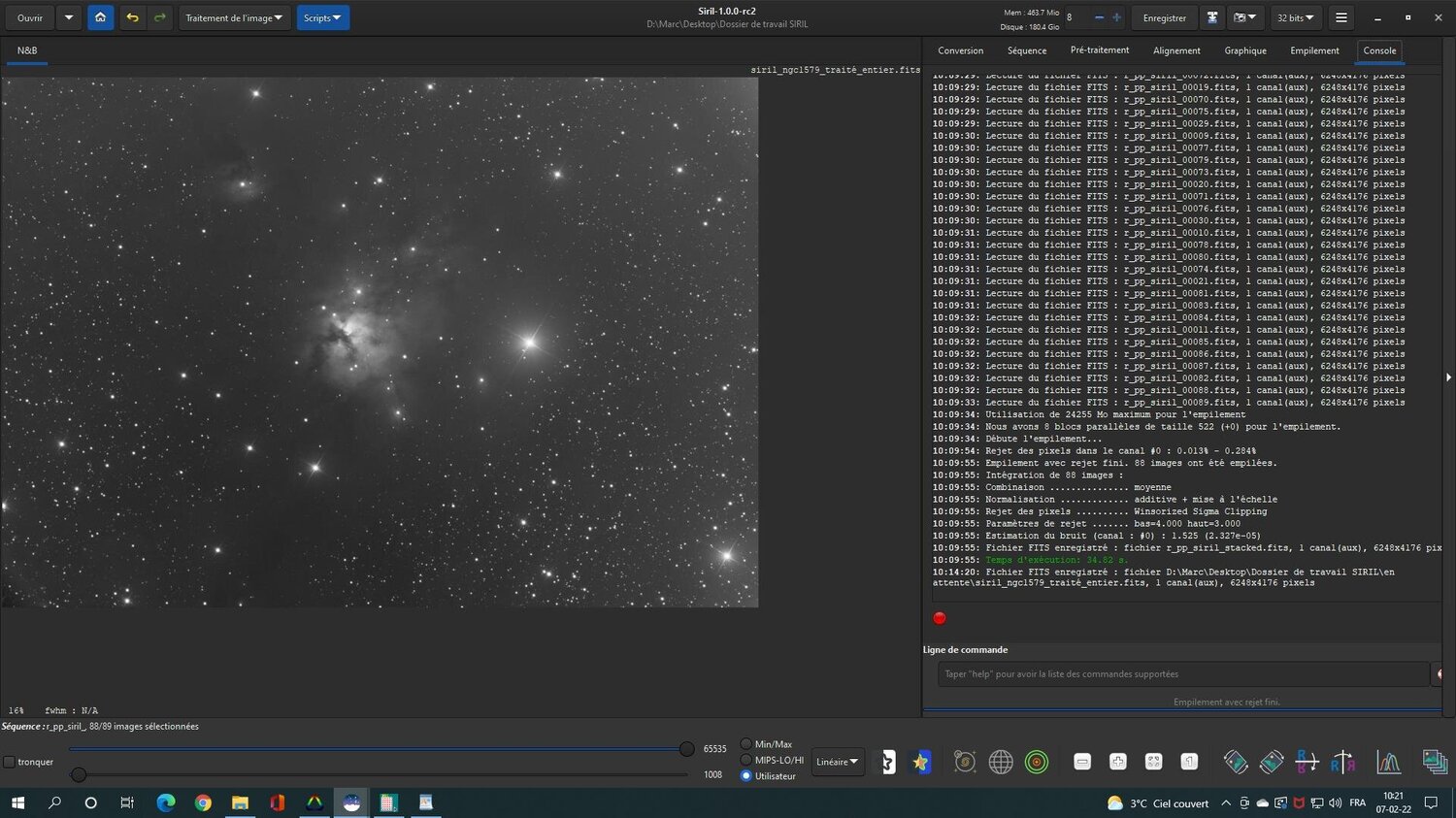Click the undo arrow icon
Image resolution: width=1456 pixels, height=818 pixels.
point(132,17)
